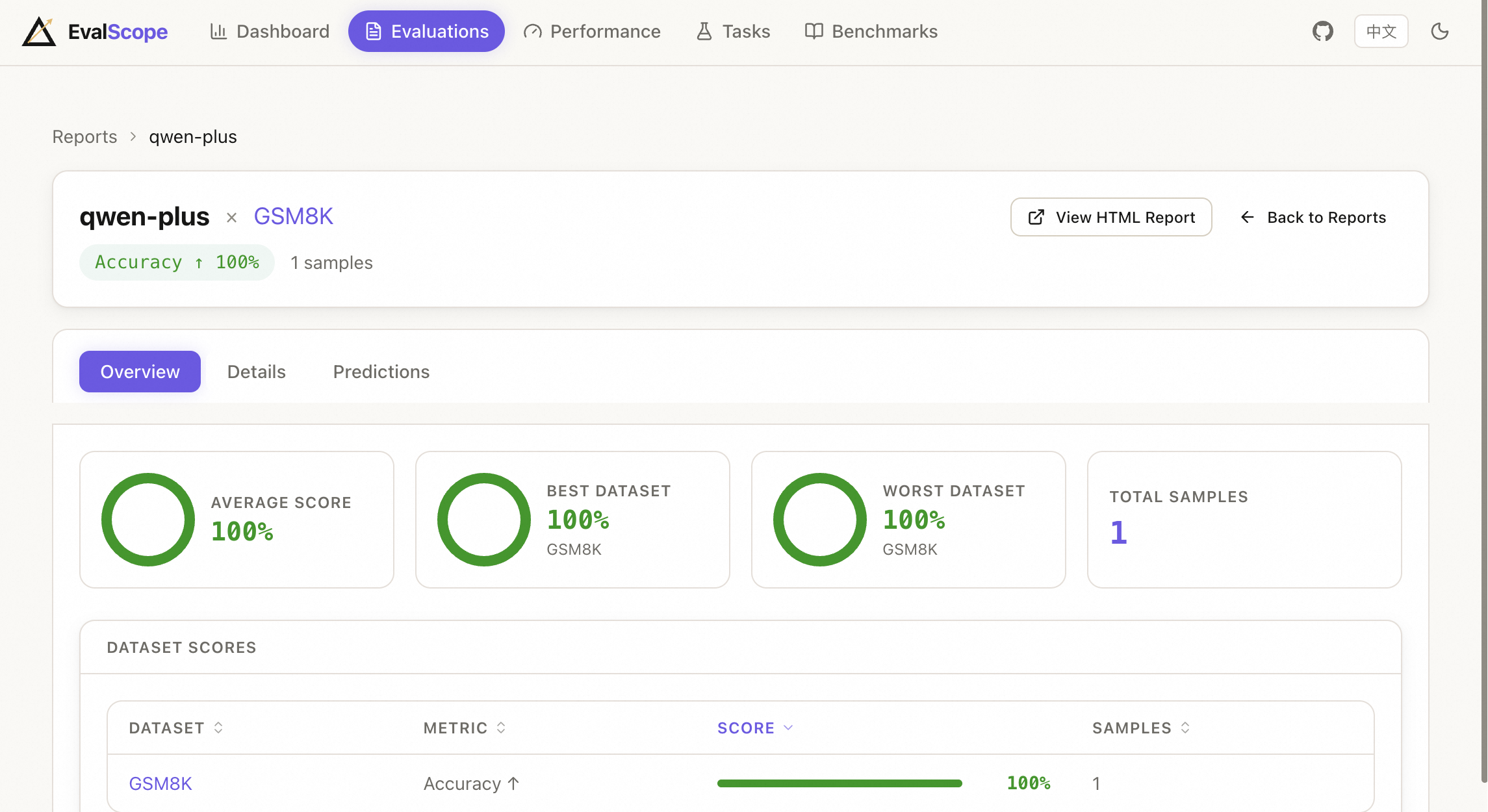Viewport: 1488px width, 812px height.
Task: Sort by the METRIC column header
Action: tap(465, 728)
